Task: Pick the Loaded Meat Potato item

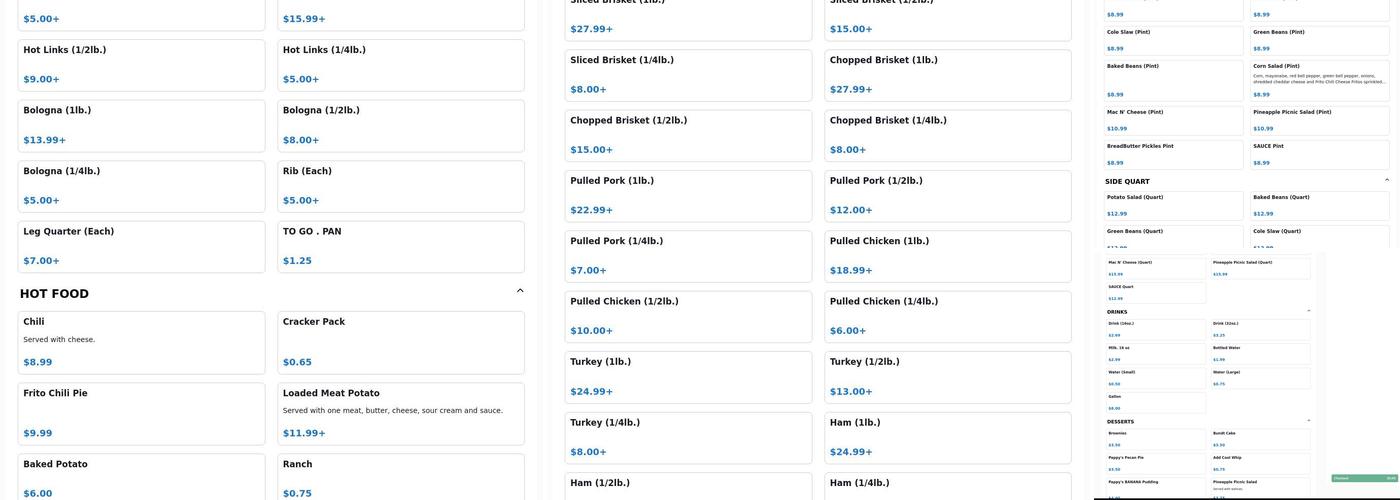Action: pos(400,413)
